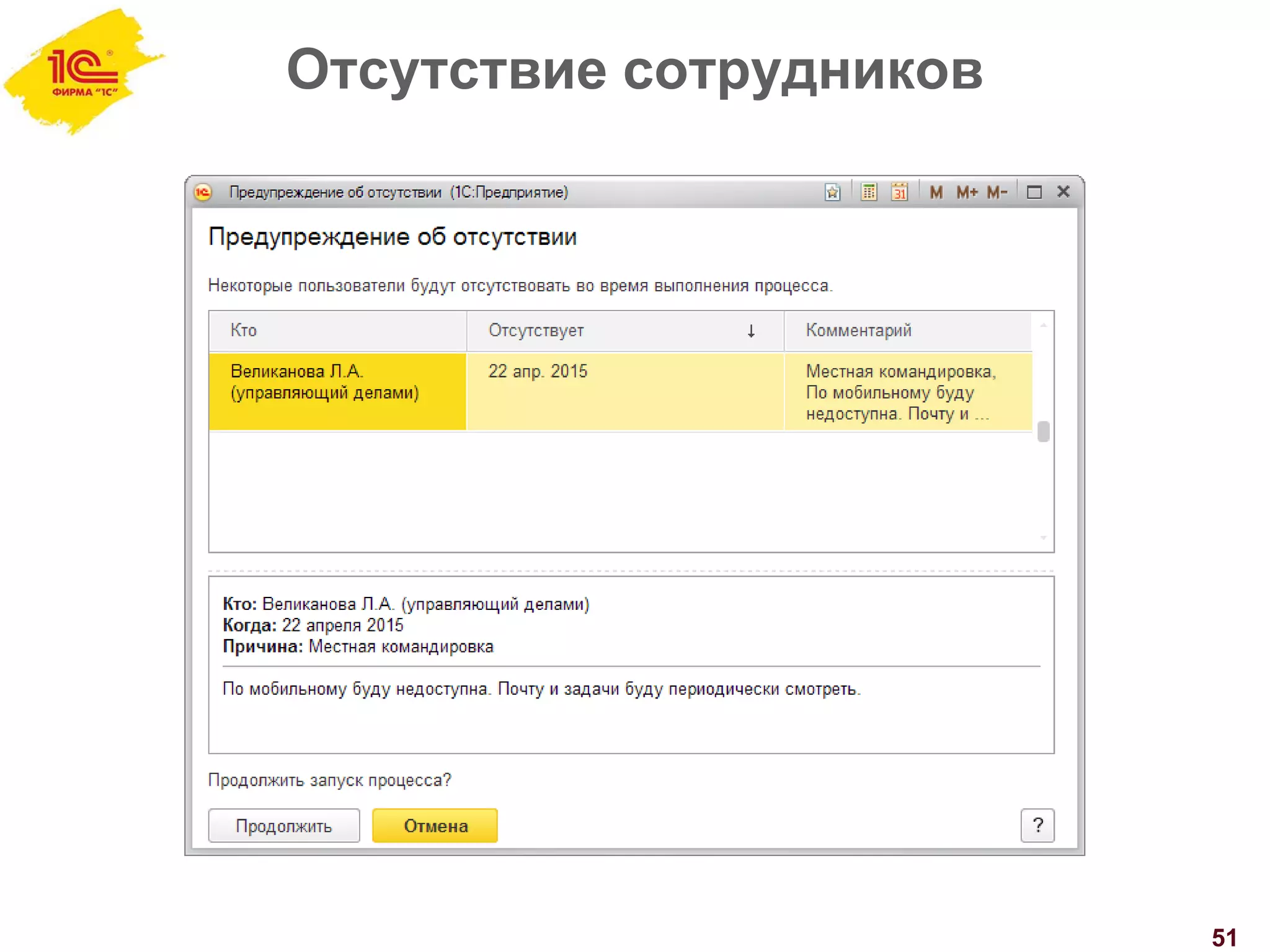Viewport: 1270px width, 952px height.
Task: Click the Кто column header
Action: (338, 331)
